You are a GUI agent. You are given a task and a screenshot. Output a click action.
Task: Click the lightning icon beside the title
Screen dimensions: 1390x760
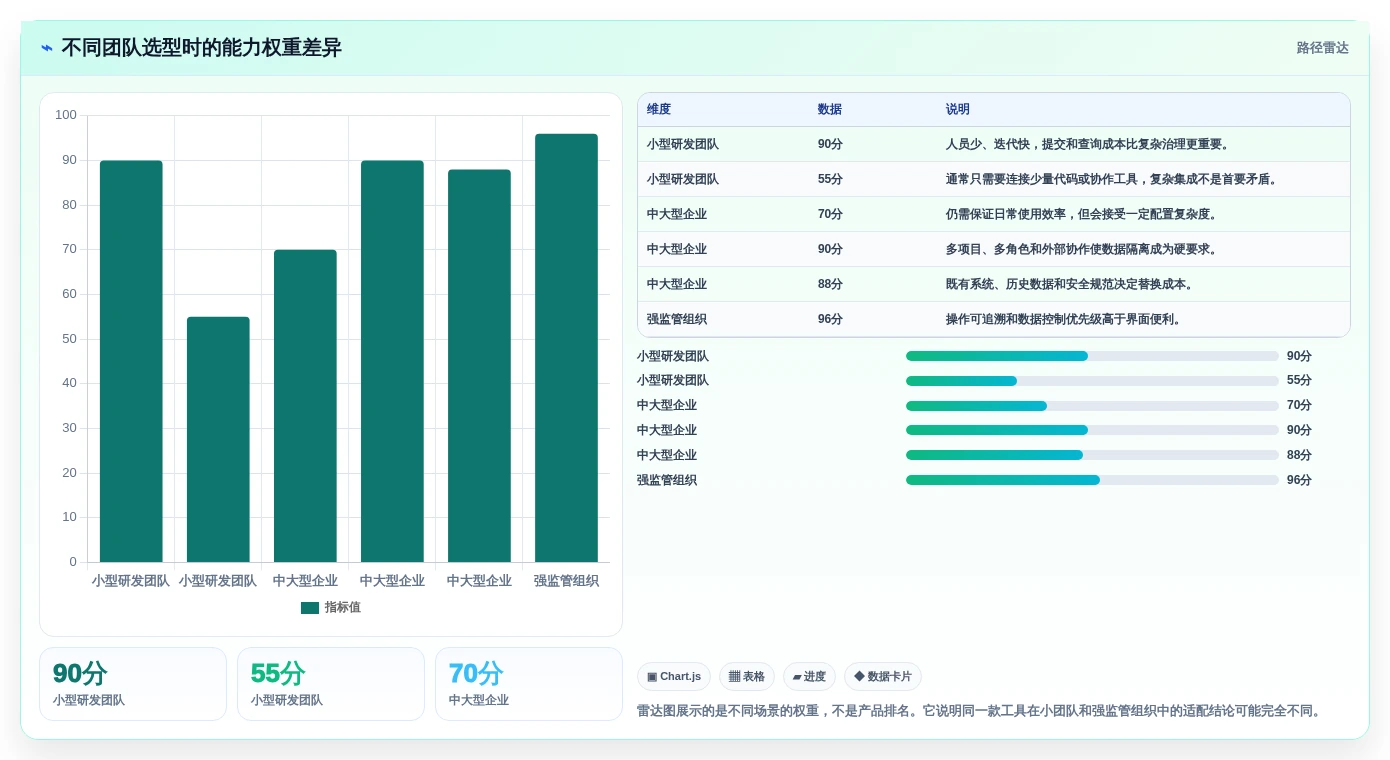click(x=47, y=48)
